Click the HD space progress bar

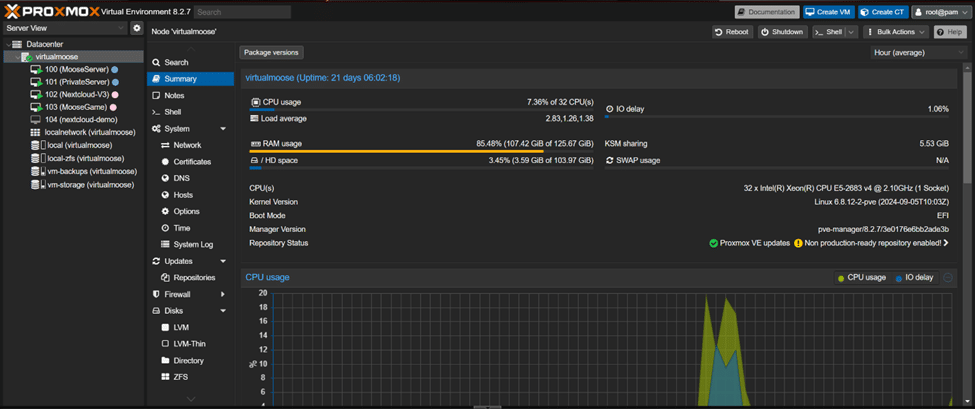[421, 168]
